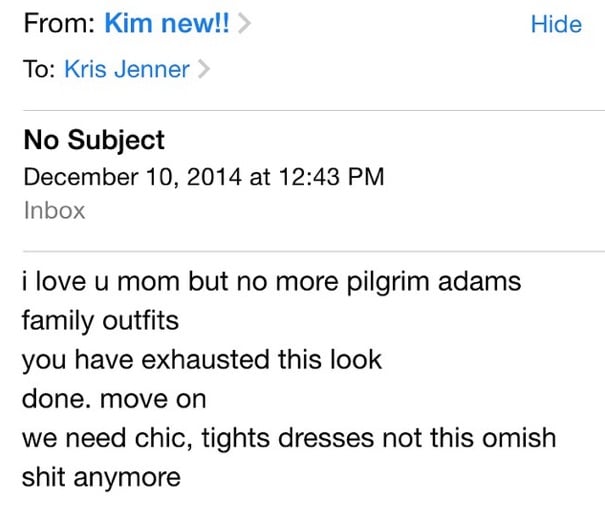Open sender contact Kim new!!

(x=167, y=24)
